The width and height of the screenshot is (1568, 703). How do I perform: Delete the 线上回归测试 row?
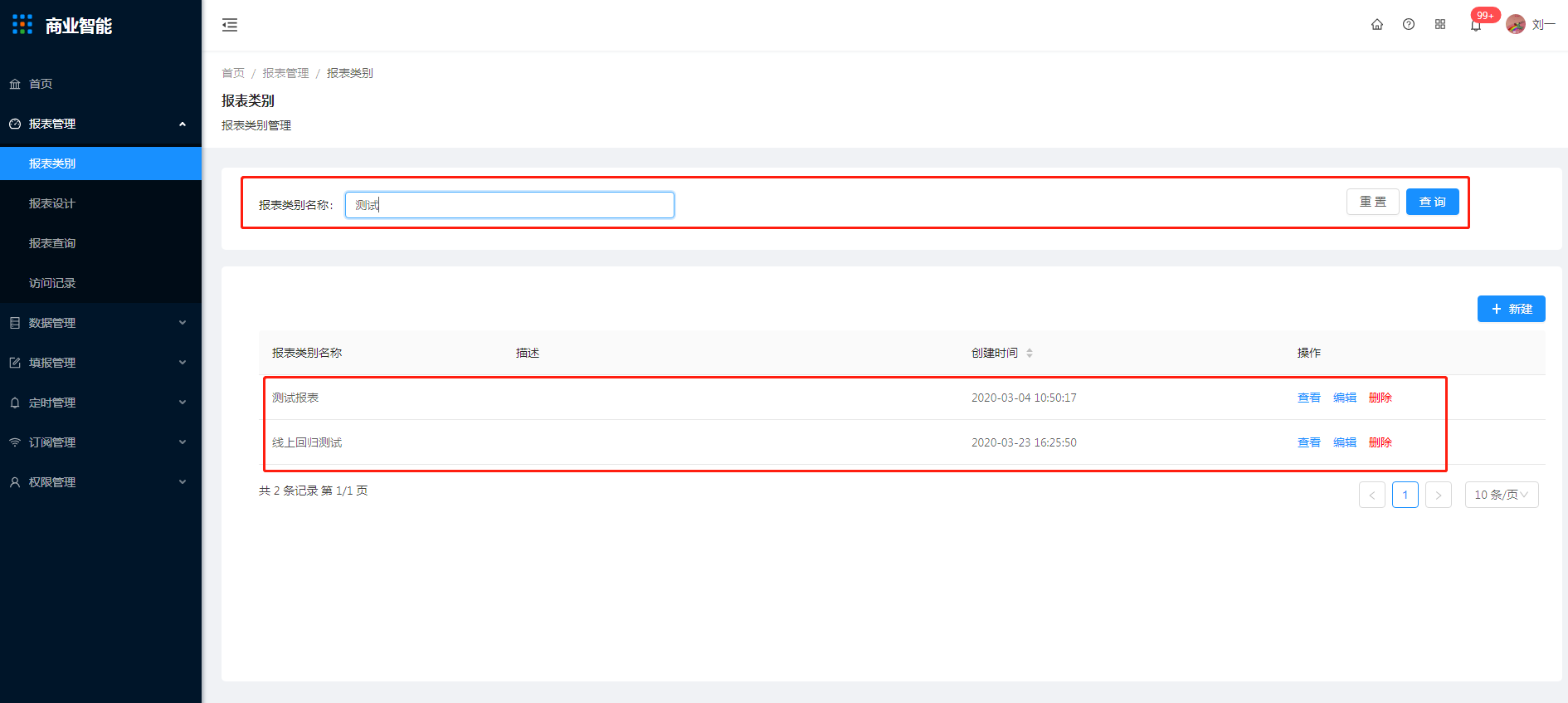point(1381,442)
